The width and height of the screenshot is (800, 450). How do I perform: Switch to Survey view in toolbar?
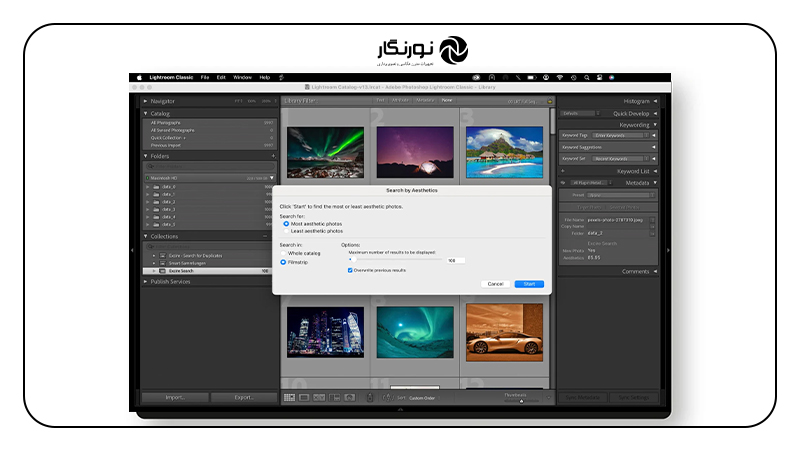point(335,397)
